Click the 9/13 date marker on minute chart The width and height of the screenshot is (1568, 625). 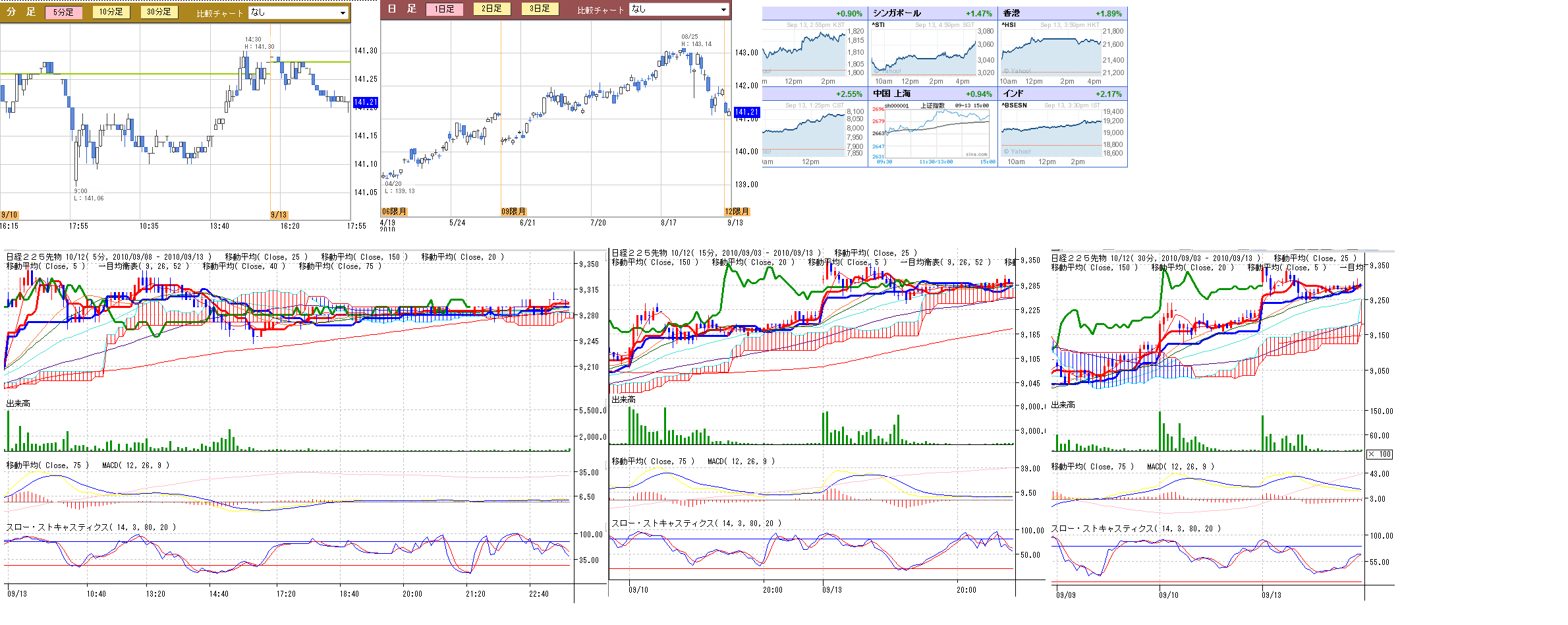(x=279, y=215)
